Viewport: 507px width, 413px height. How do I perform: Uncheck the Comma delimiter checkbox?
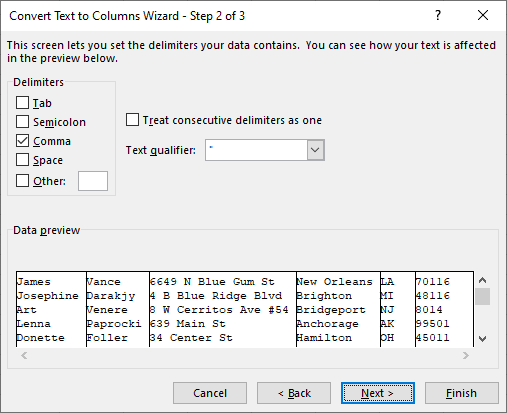pos(22,141)
